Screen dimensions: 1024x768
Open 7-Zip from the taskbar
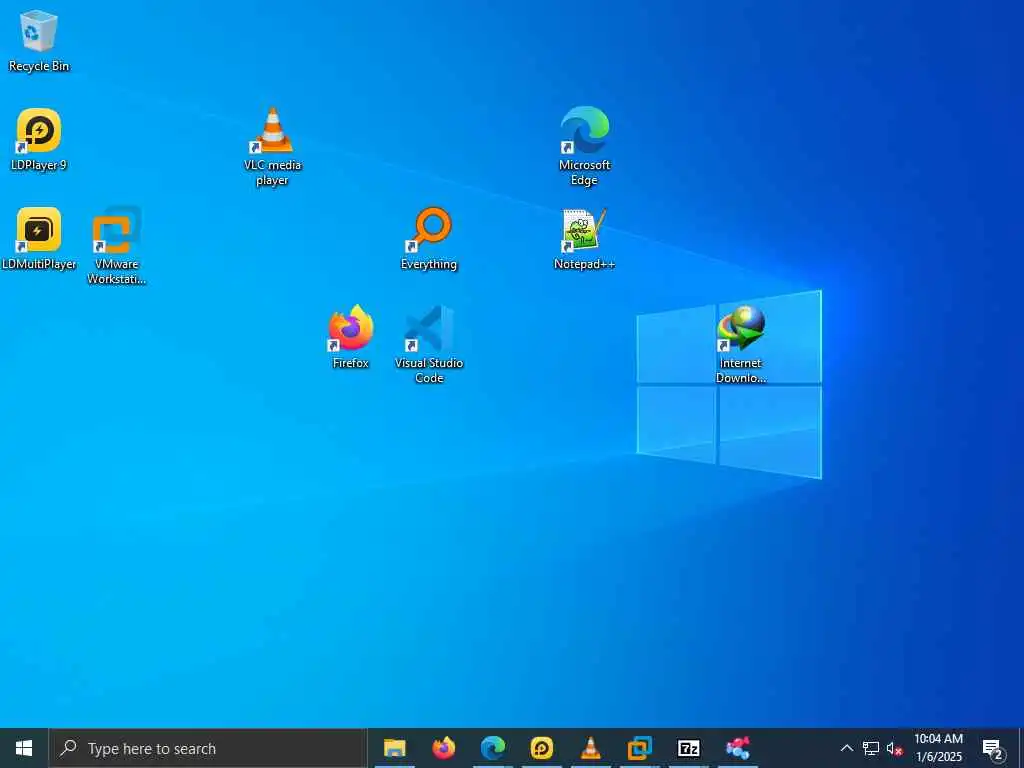(x=688, y=748)
